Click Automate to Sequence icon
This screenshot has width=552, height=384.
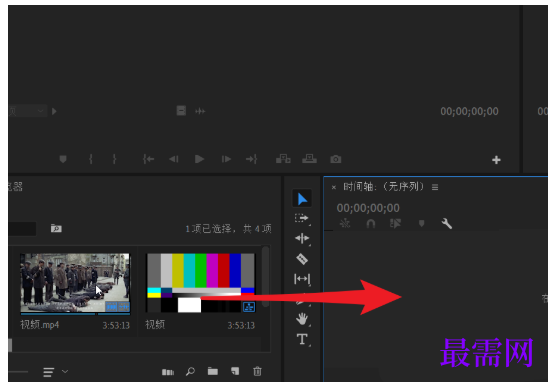click(168, 372)
